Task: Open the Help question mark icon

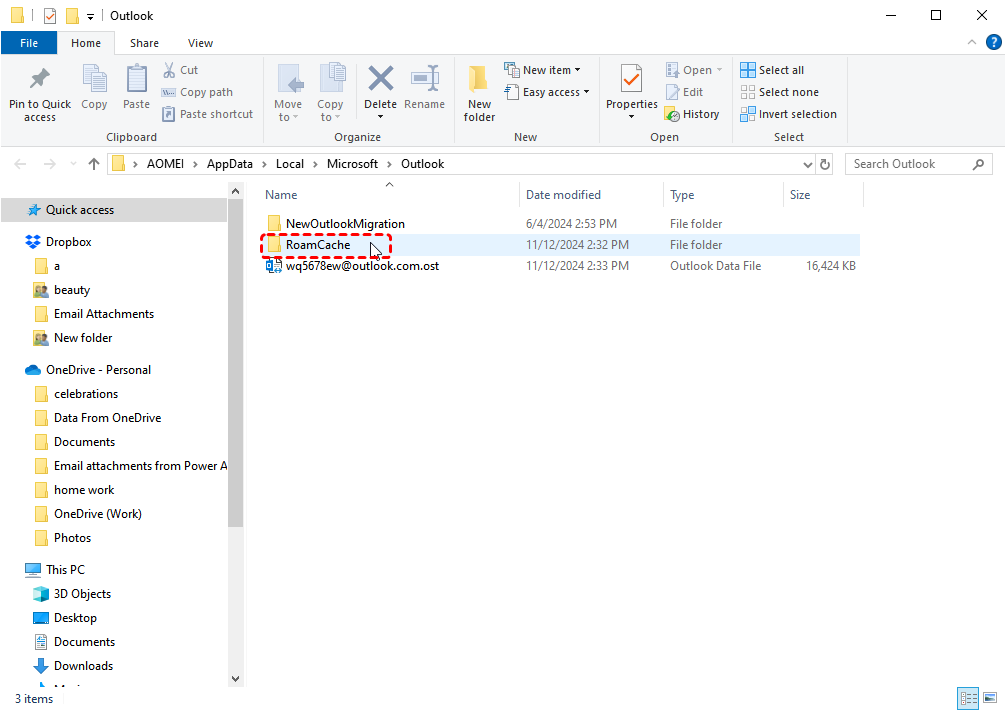Action: click(x=993, y=42)
